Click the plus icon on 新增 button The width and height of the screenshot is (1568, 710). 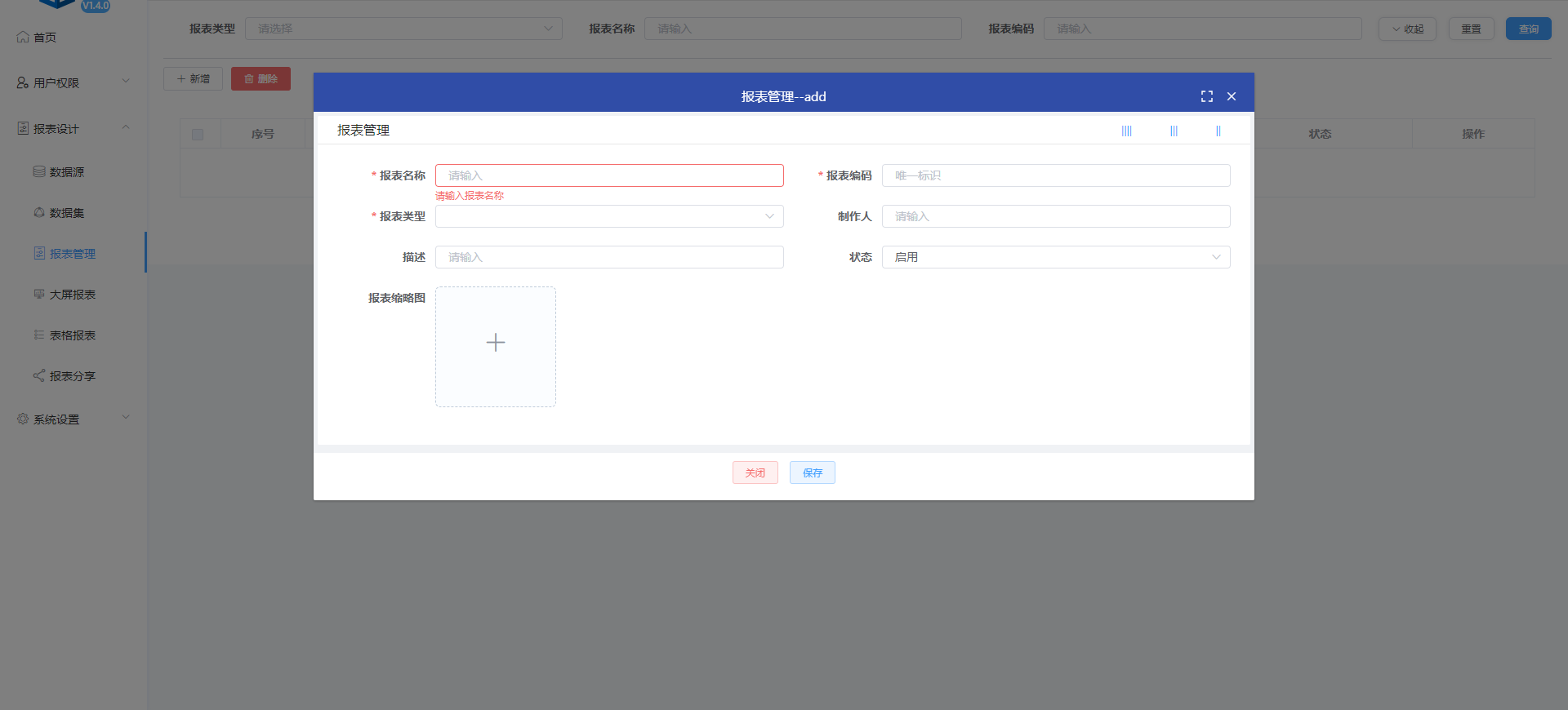181,79
